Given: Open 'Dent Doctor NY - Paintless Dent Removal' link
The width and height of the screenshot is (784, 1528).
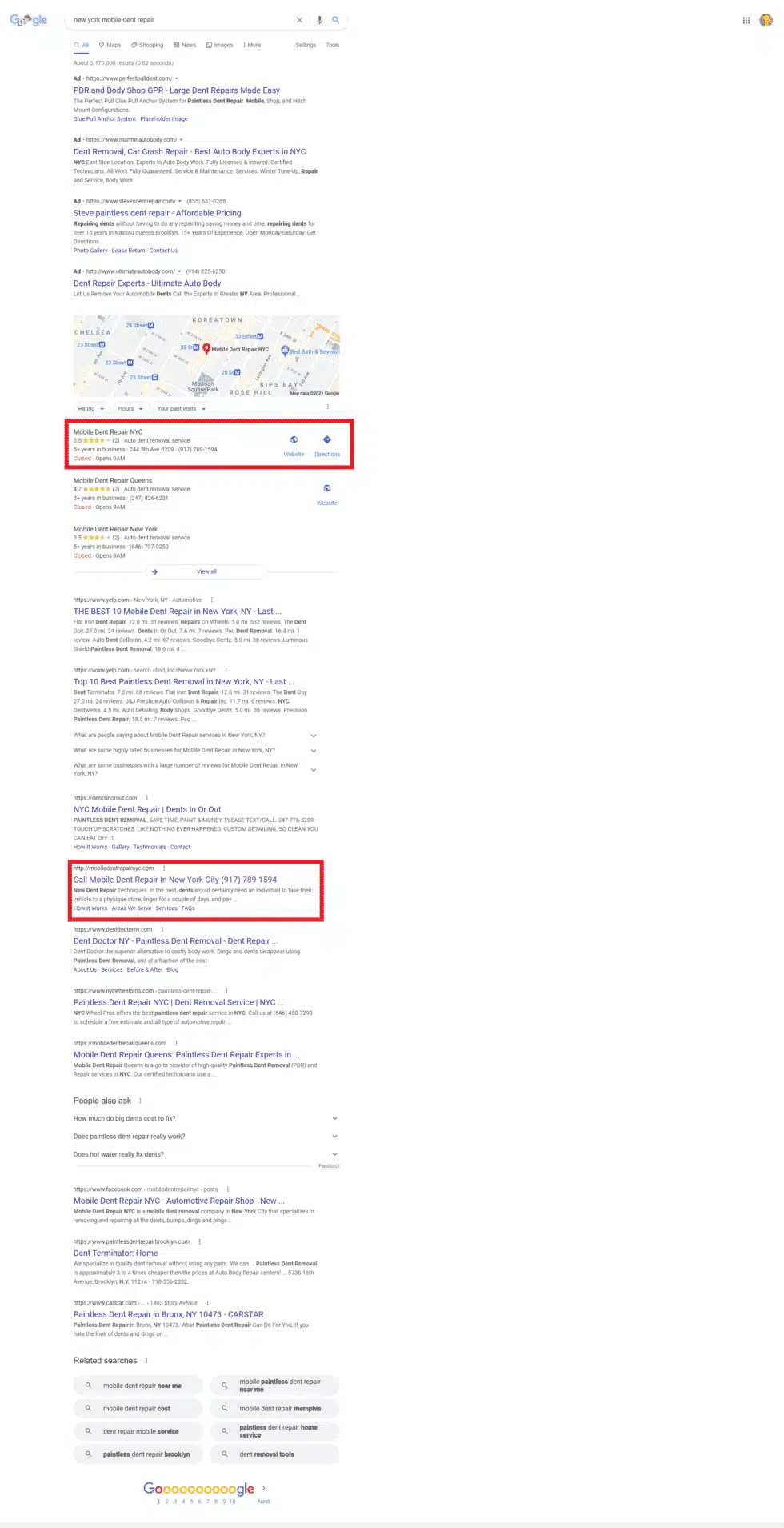Looking at the screenshot, I should pos(176,941).
